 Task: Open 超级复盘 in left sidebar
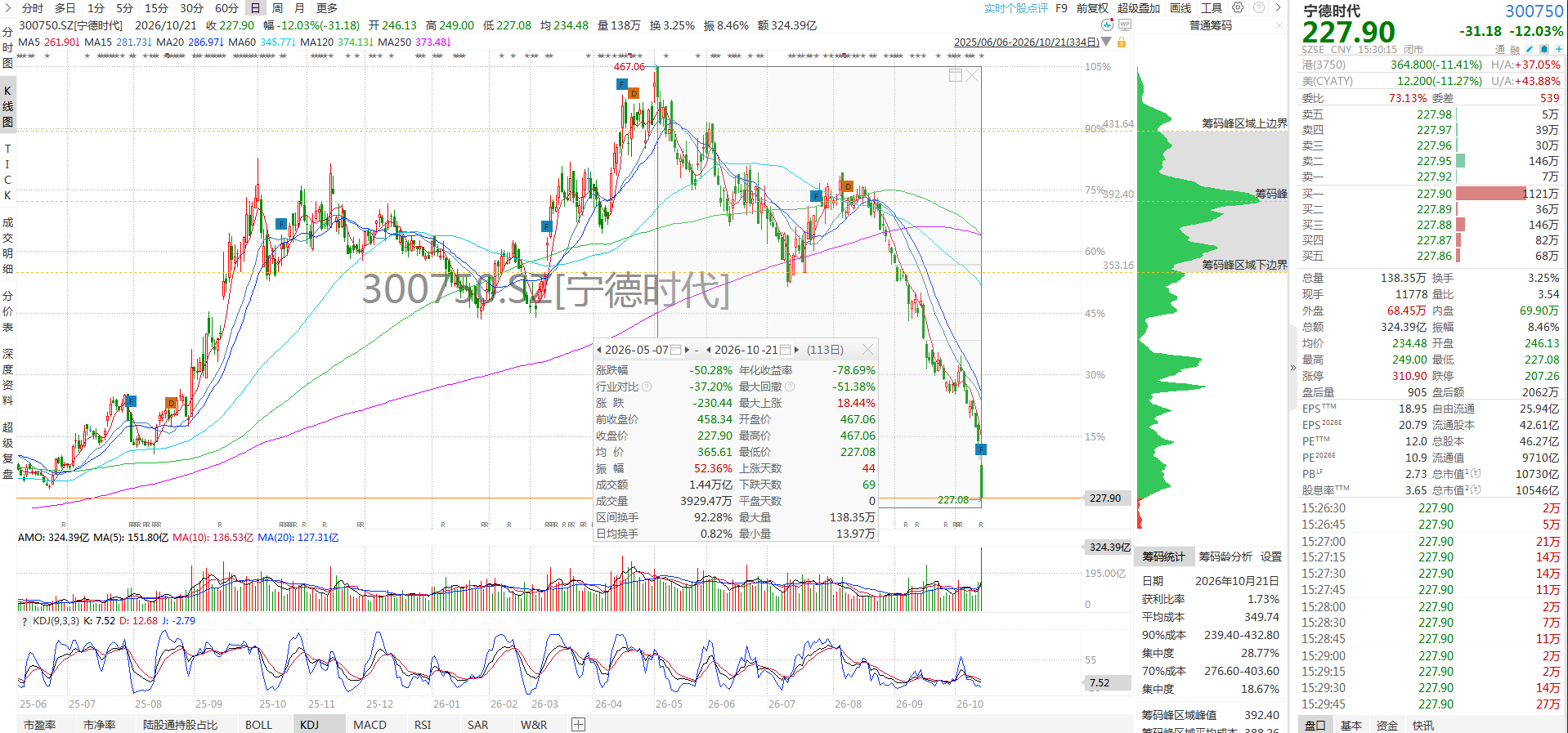[7, 450]
